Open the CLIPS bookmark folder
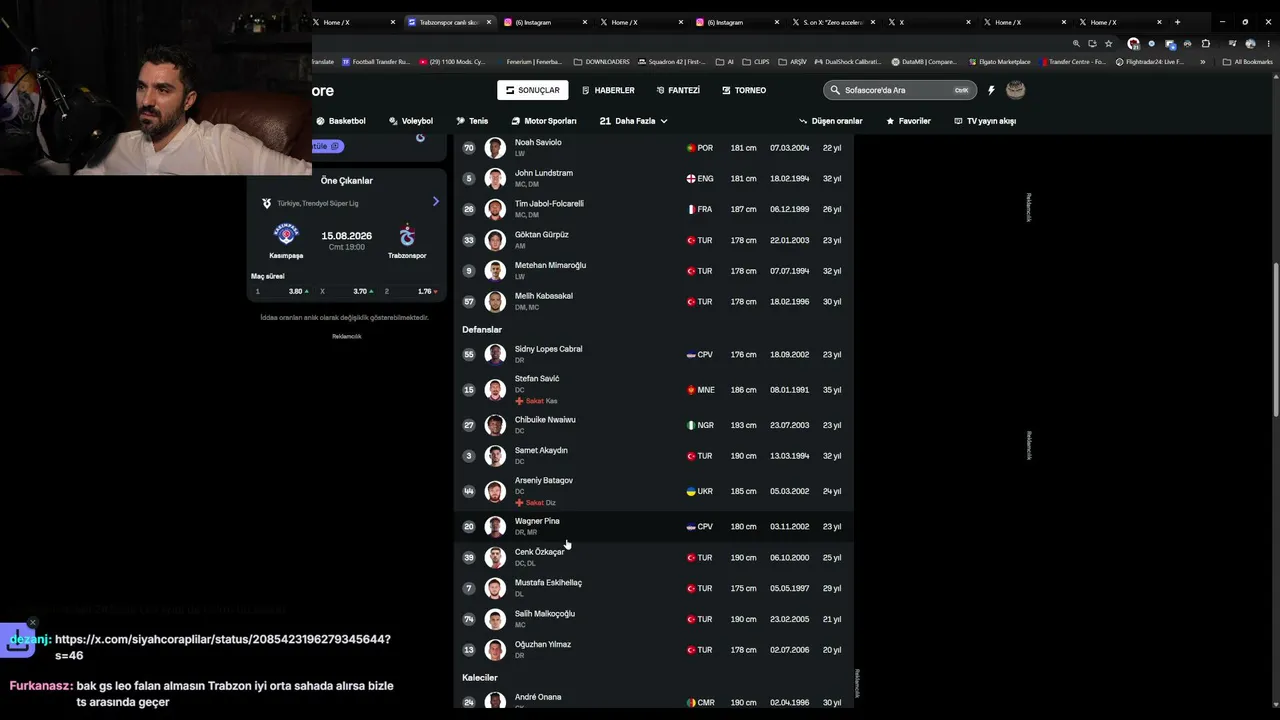 (x=756, y=62)
